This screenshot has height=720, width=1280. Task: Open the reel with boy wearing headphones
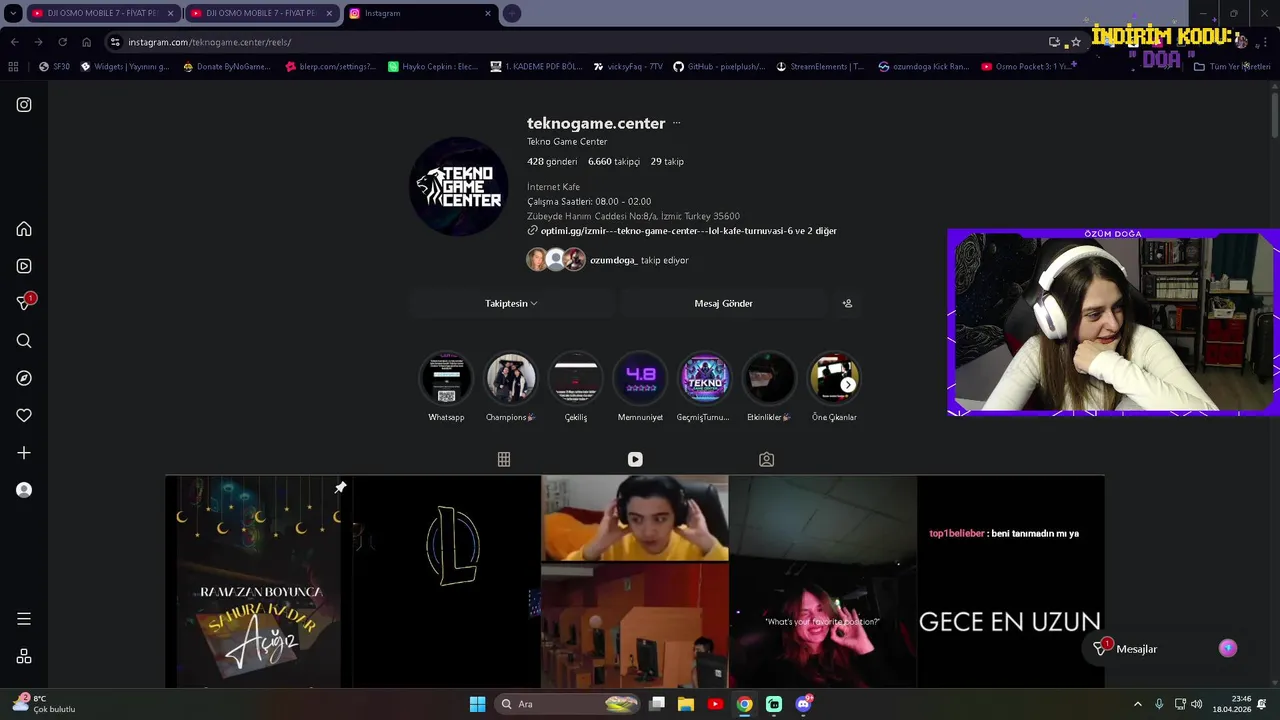click(x=635, y=581)
